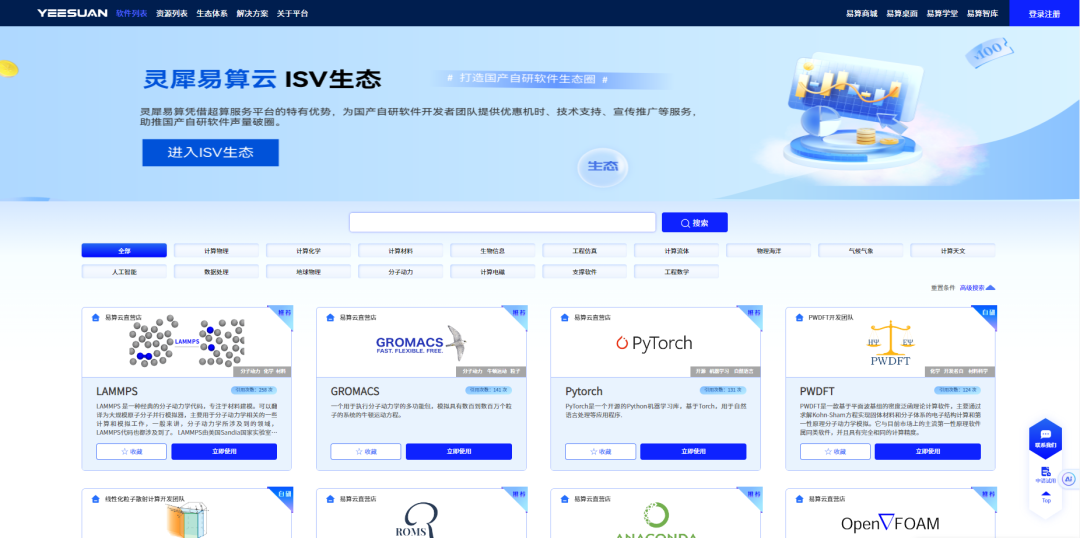Click the 申请试用 floating icon
This screenshot has width=1080, height=538.
click(x=1046, y=472)
